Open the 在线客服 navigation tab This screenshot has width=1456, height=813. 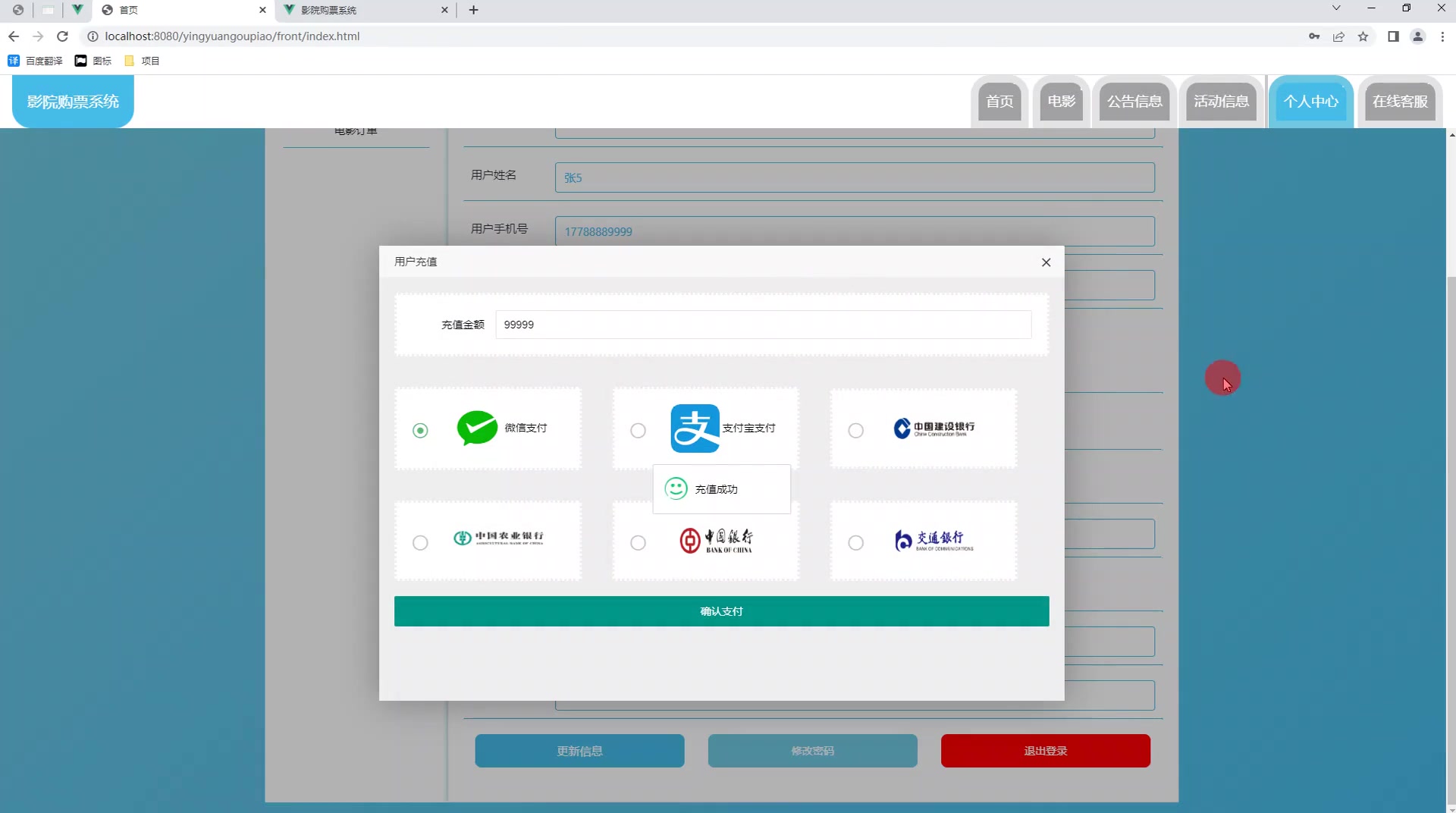[1400, 102]
